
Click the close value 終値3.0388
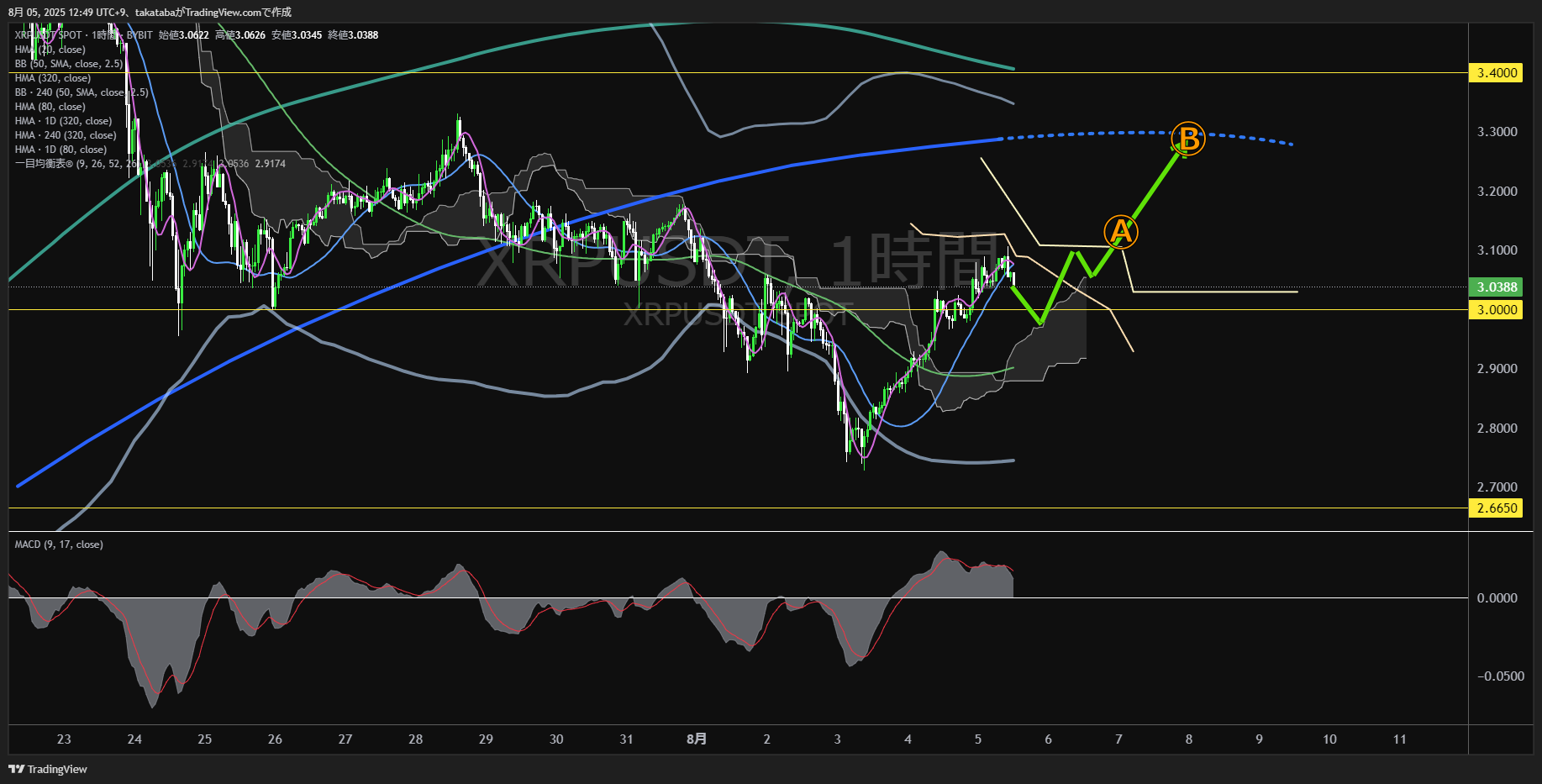[x=353, y=35]
